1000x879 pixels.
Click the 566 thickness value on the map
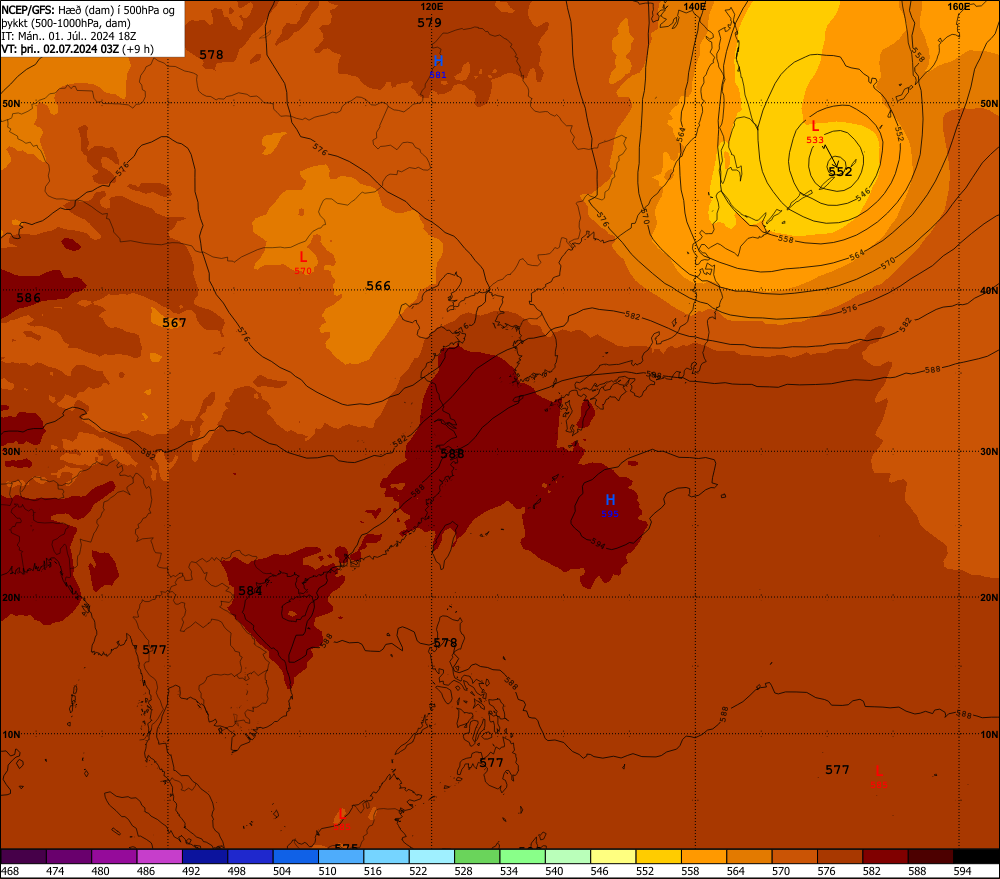pos(378,286)
